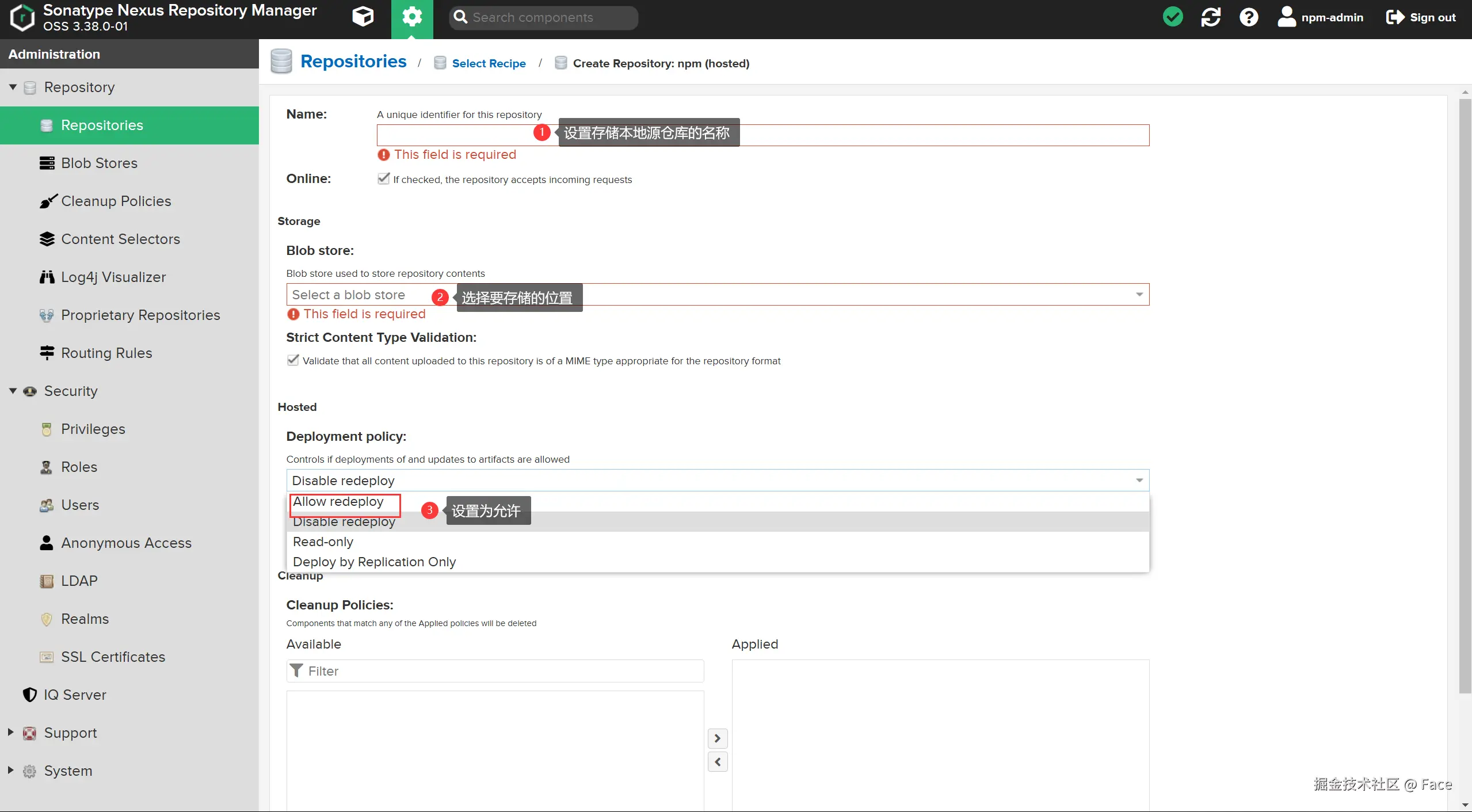Toggle the Online checkbox
This screenshot has height=812, width=1472.
pyautogui.click(x=384, y=179)
